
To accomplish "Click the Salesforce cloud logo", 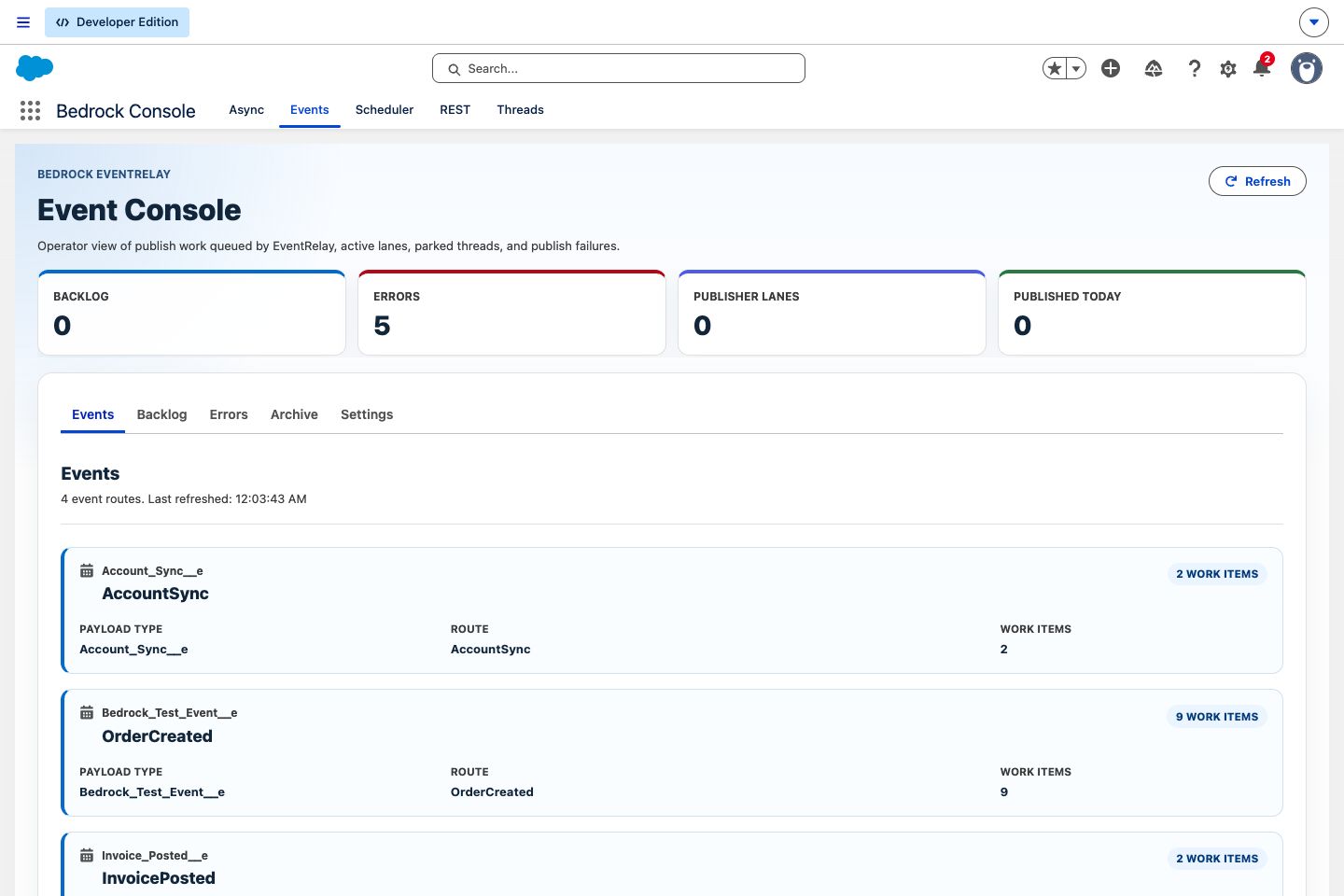I will [x=35, y=68].
